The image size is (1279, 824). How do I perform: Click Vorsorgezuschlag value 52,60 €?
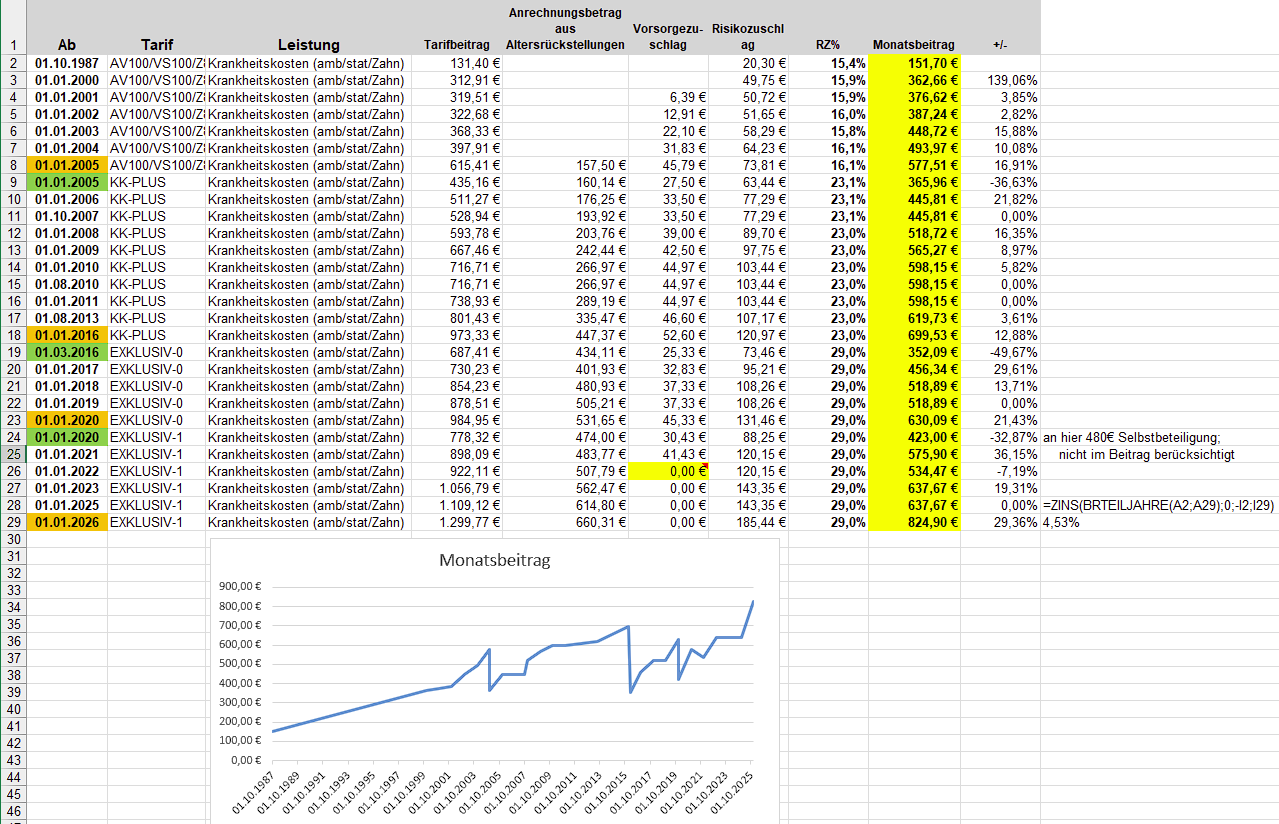tap(669, 335)
